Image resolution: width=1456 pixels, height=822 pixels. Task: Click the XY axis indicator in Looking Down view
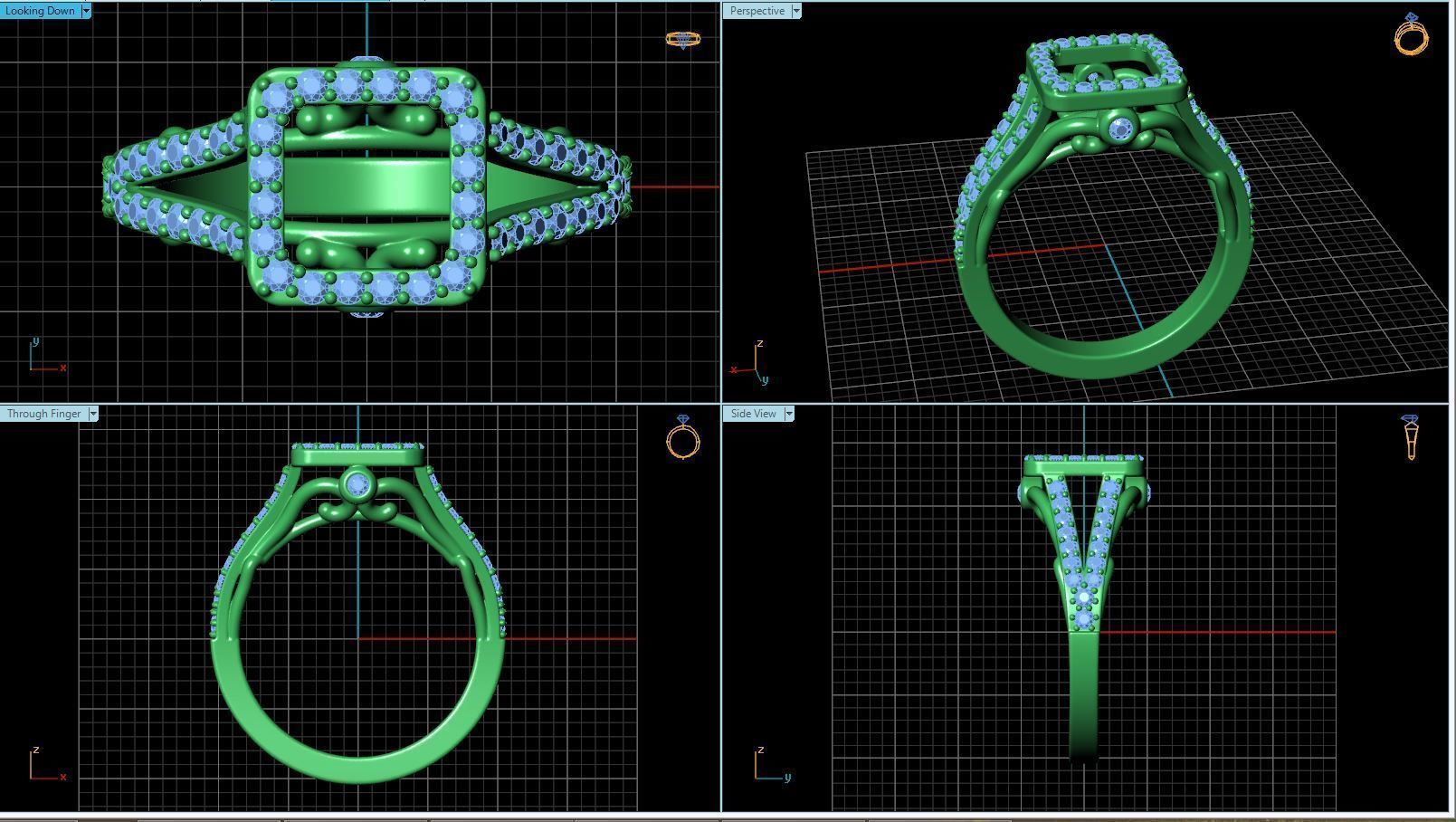click(x=47, y=355)
